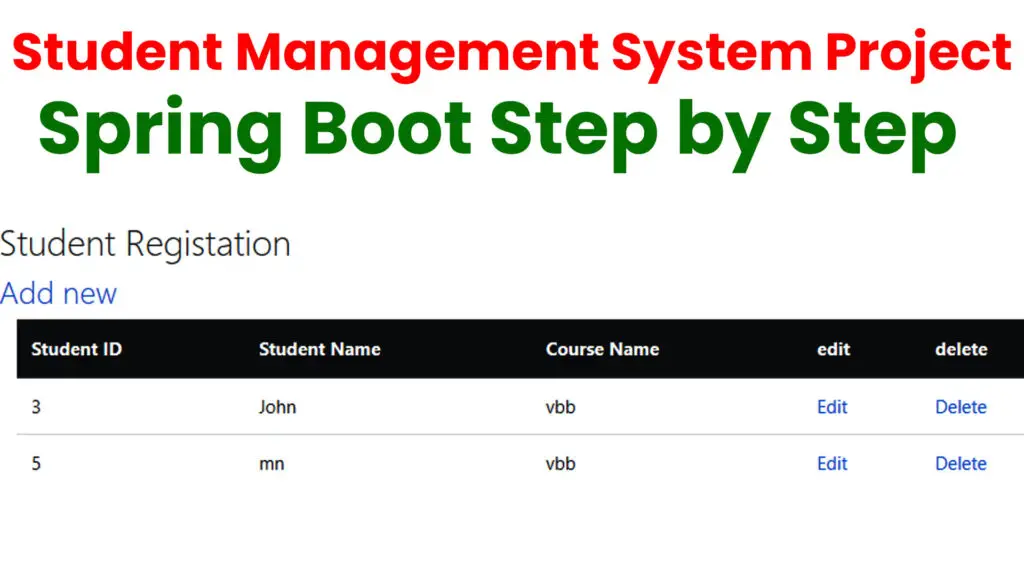This screenshot has height=576, width=1024.
Task: Open the Add new student link
Action: pos(59,293)
